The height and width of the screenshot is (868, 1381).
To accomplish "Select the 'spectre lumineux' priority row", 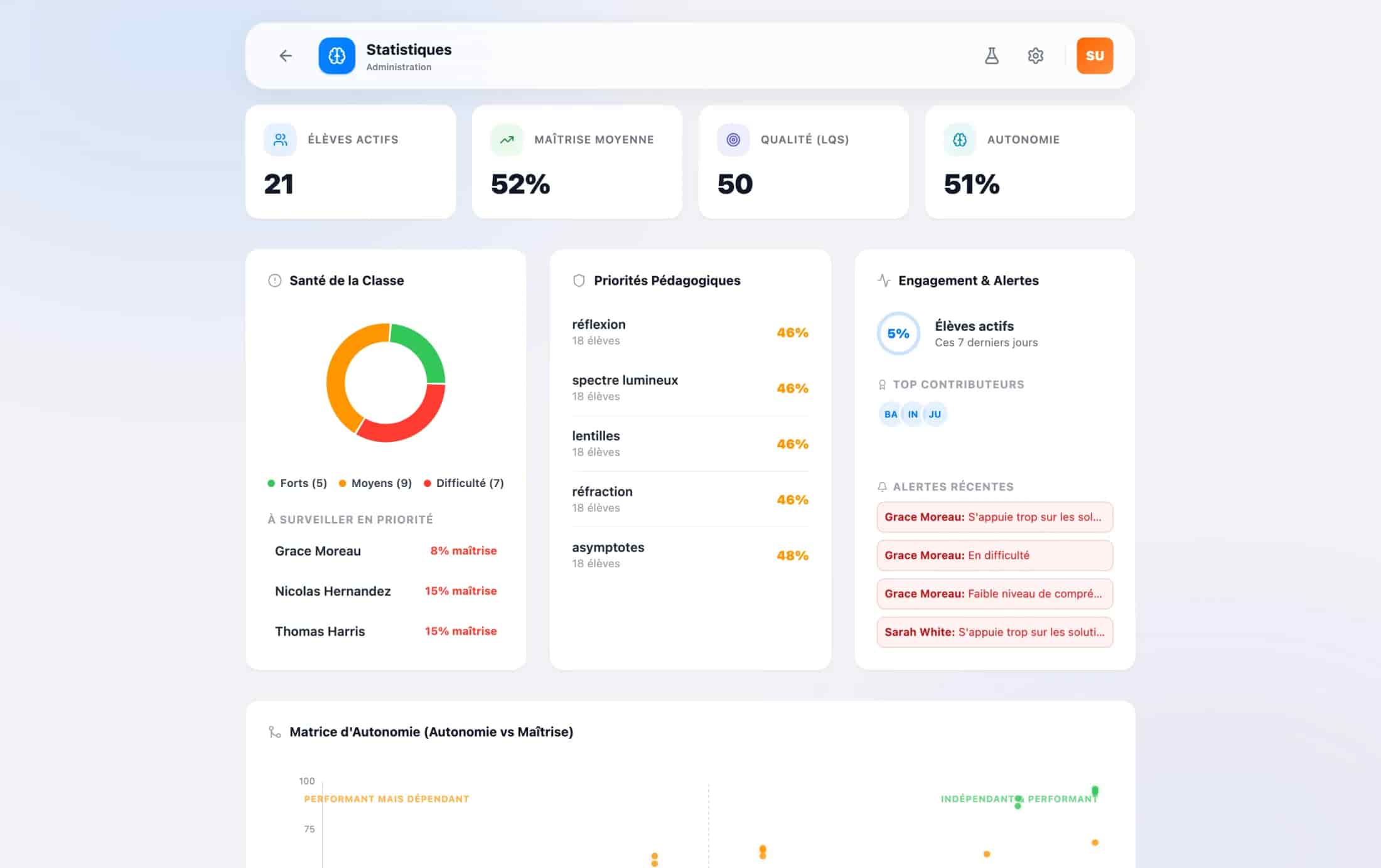I will click(x=690, y=388).
